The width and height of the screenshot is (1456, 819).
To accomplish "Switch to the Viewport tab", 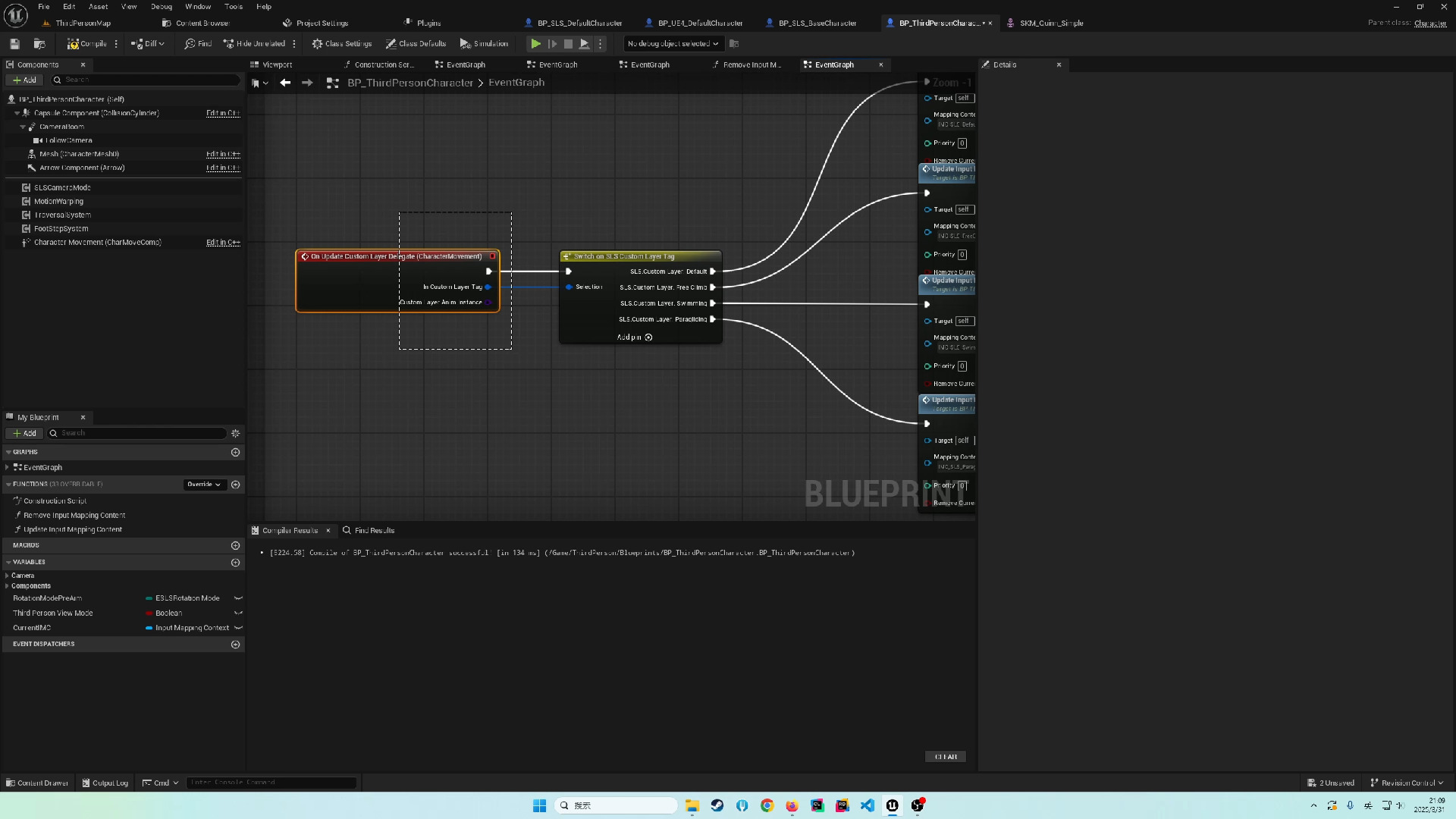I will click(271, 64).
